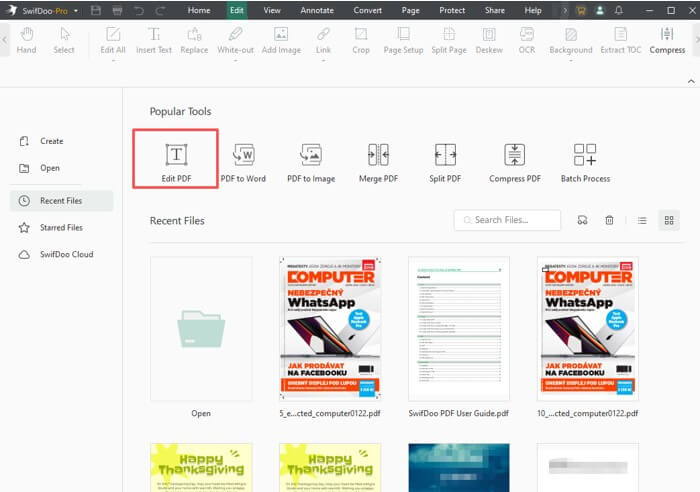Screen dimensions: 700x492
Task: Open 5_e...cted_computer0122.pdf thumbnail
Action: [x=330, y=329]
